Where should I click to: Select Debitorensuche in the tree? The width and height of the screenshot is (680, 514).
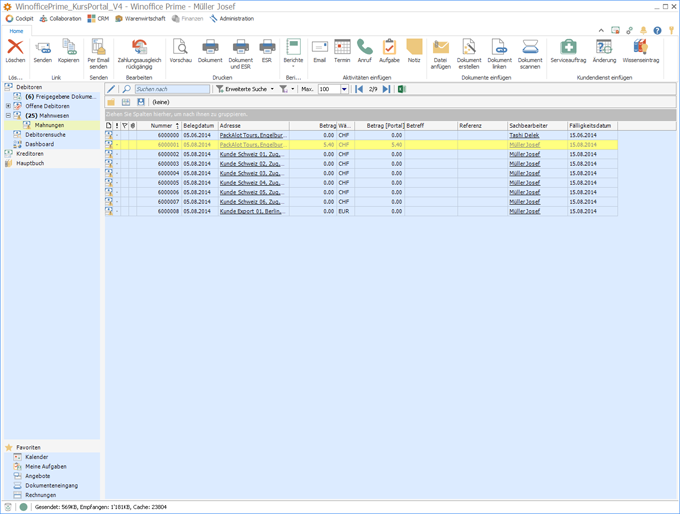coord(45,134)
